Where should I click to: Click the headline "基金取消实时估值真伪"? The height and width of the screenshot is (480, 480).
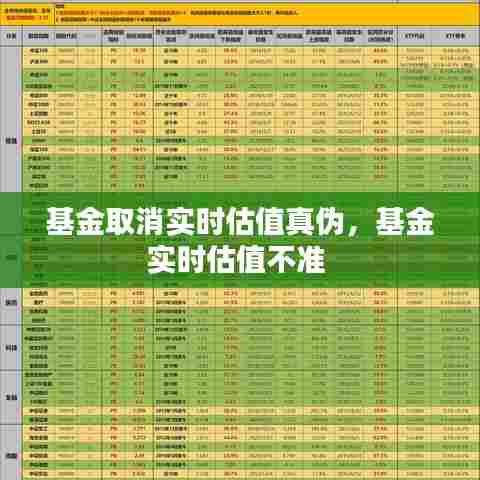[x=195, y=222]
